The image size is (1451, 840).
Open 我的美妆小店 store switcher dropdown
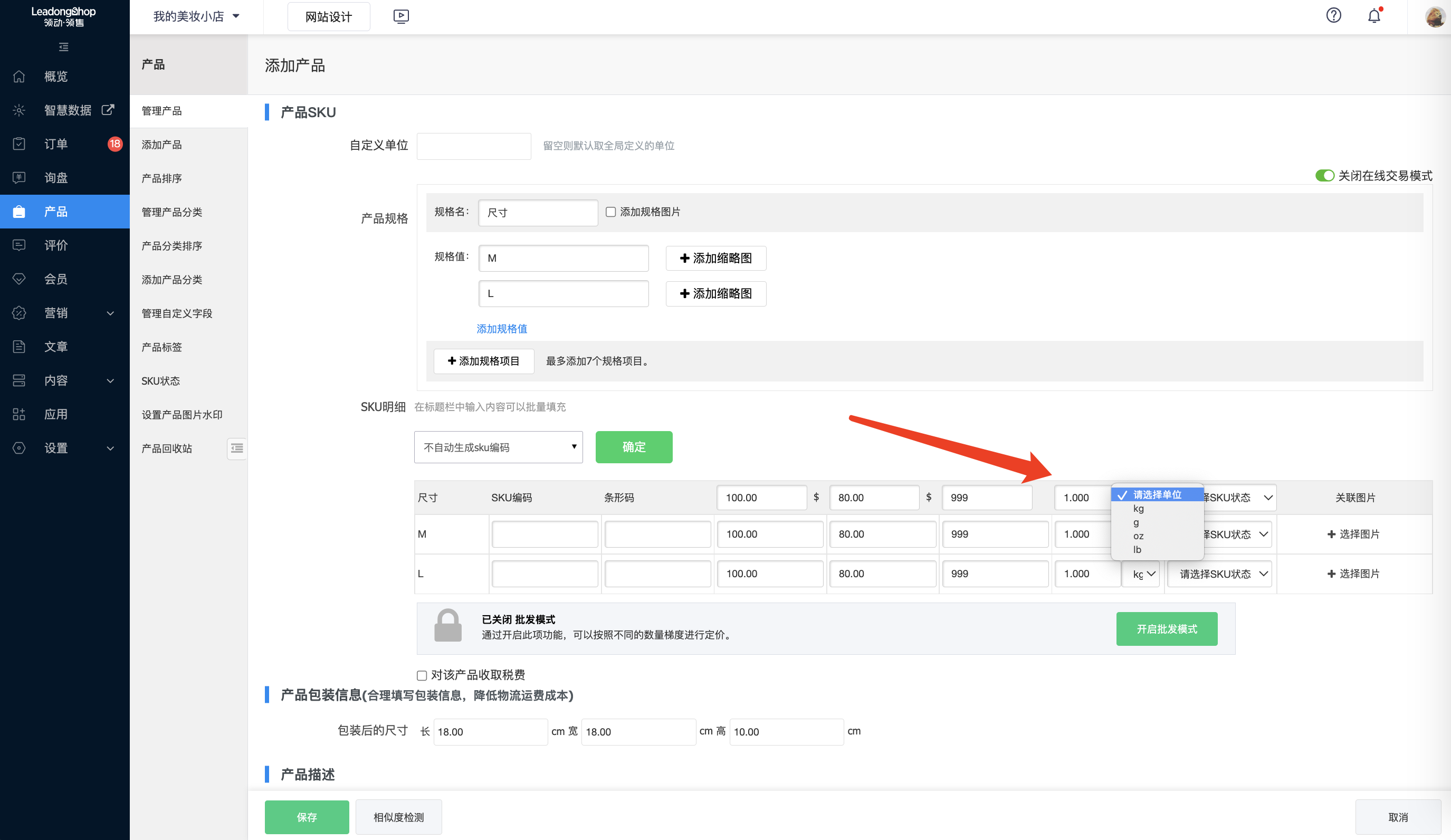click(196, 16)
